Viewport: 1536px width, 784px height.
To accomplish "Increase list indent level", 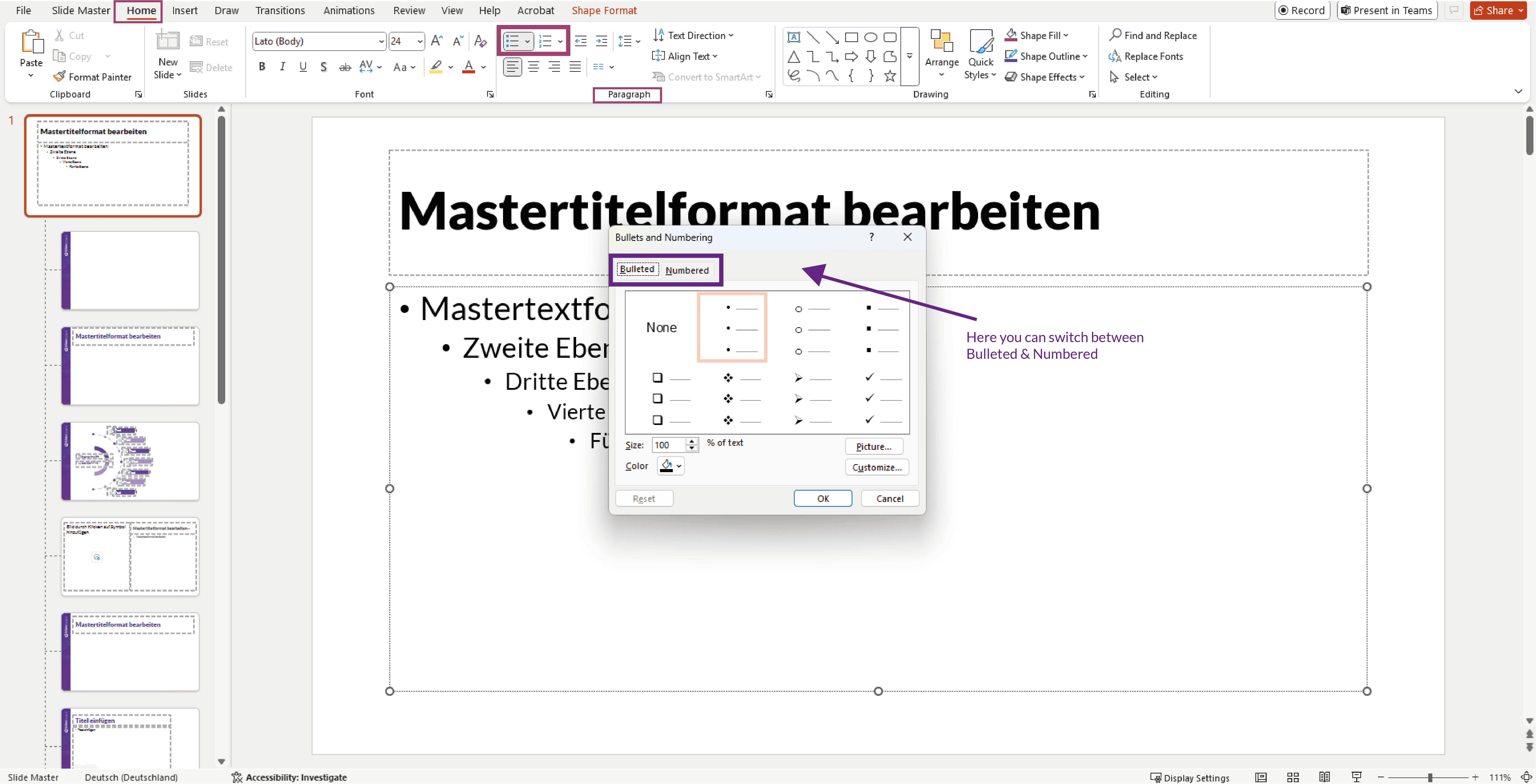I will [x=601, y=41].
